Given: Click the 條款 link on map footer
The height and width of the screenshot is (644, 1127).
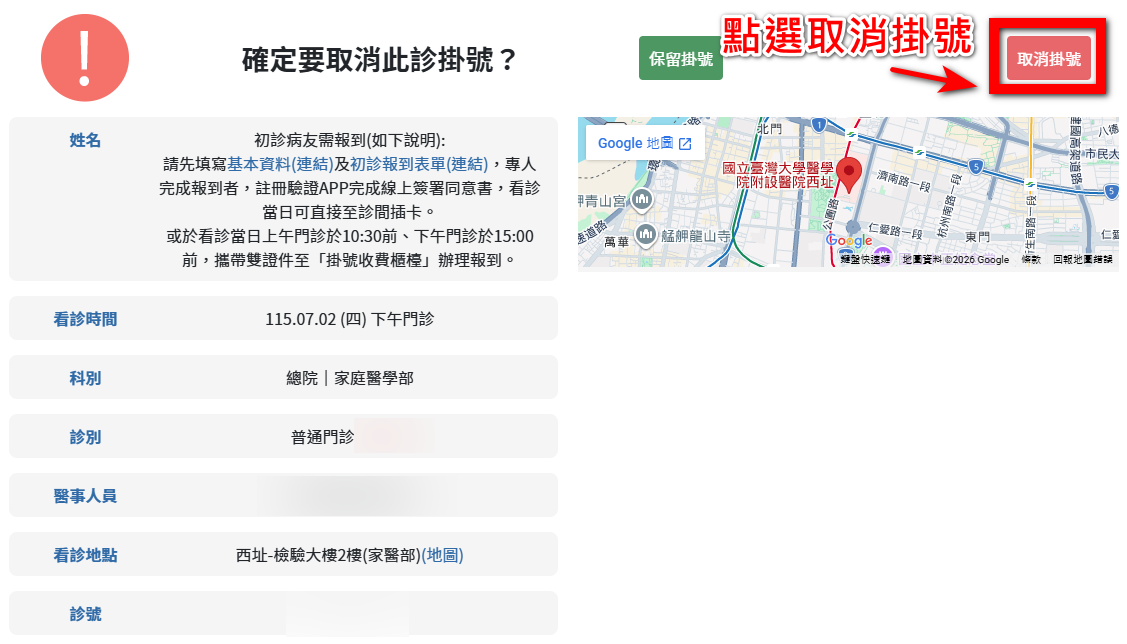Looking at the screenshot, I should [x=1031, y=259].
